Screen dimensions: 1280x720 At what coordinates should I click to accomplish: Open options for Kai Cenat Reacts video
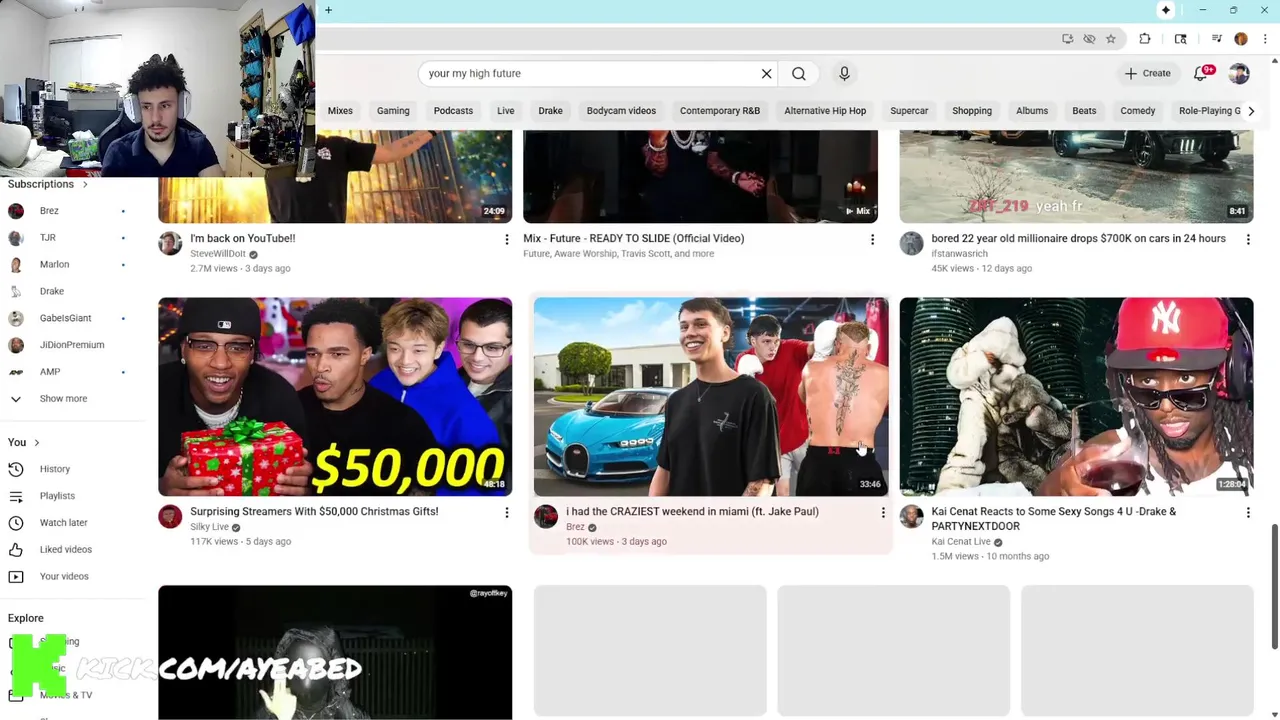coord(1248,513)
